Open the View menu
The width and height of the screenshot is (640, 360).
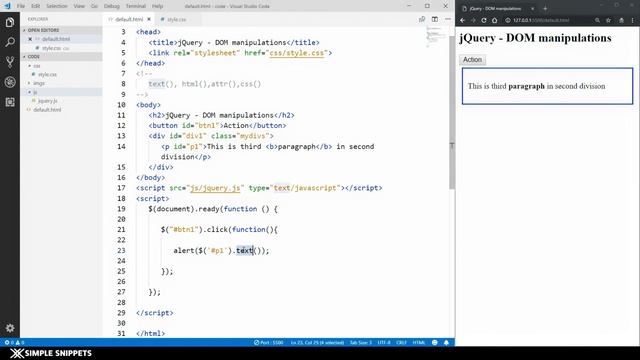(79, 6)
